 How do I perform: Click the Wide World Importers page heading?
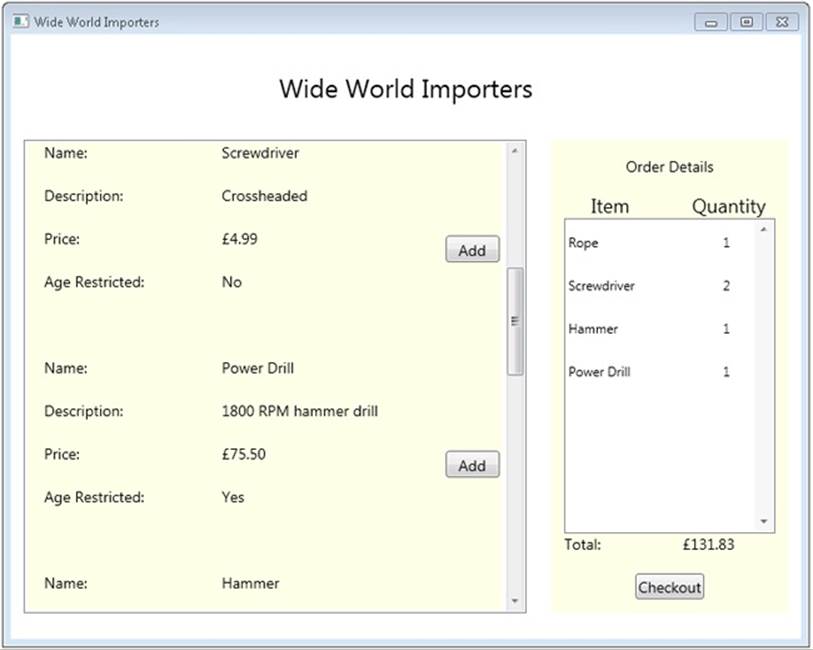coord(406,89)
